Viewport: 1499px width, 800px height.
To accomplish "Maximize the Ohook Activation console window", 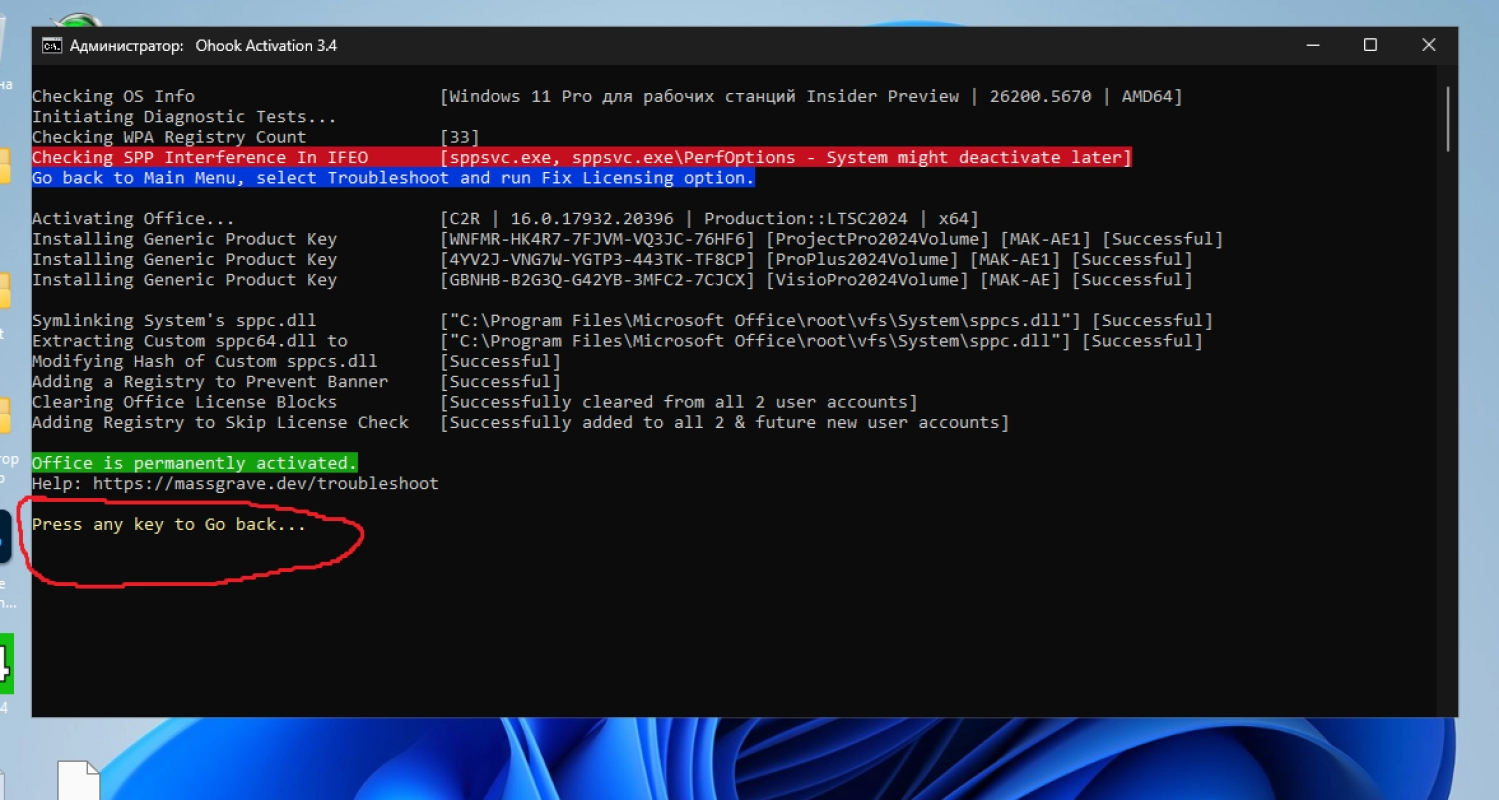I will (x=1370, y=45).
